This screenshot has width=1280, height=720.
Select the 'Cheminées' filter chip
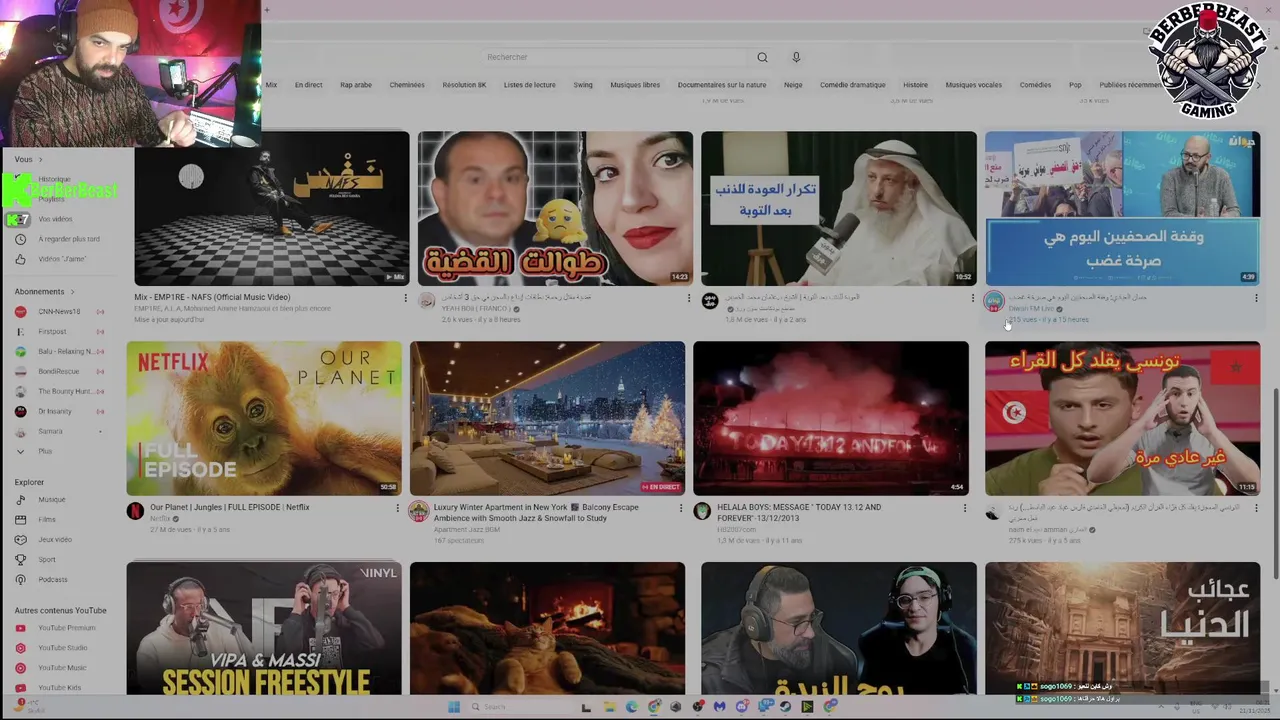[407, 85]
